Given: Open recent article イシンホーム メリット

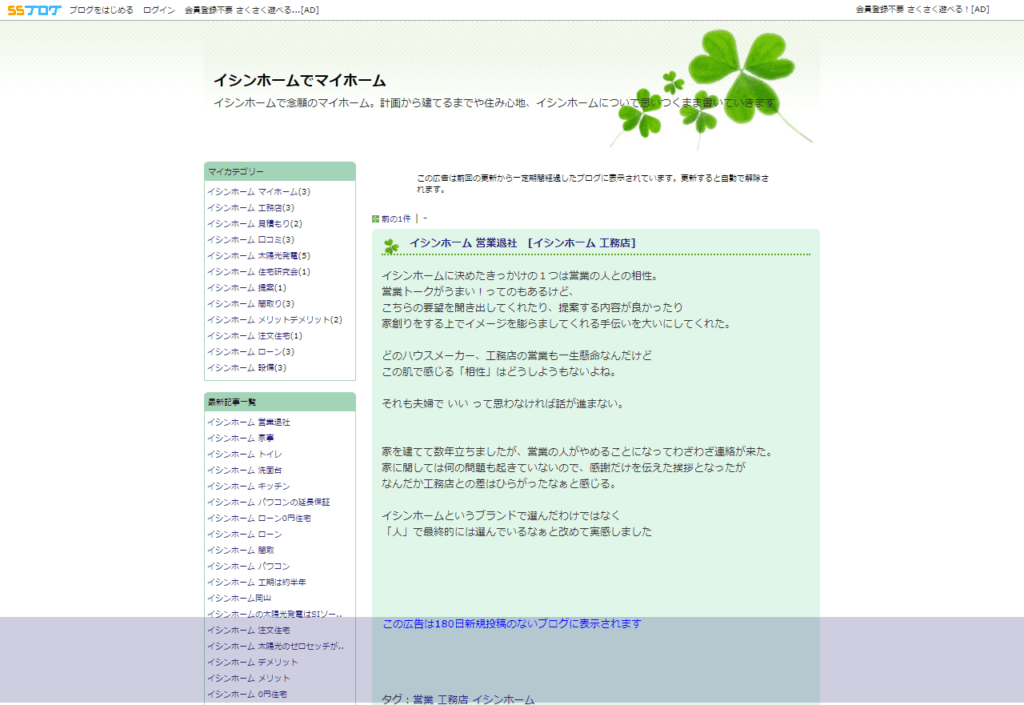Looking at the screenshot, I should pyautogui.click(x=249, y=678).
